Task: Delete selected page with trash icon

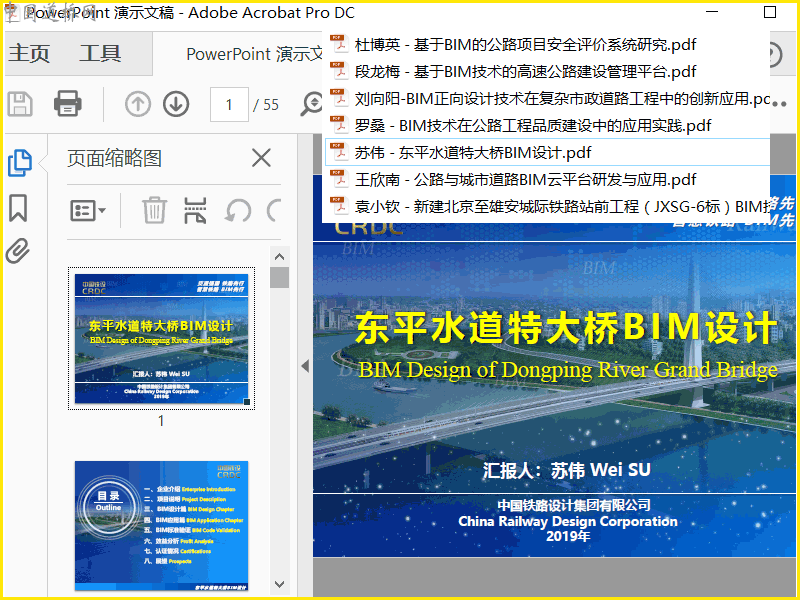Action: (154, 210)
